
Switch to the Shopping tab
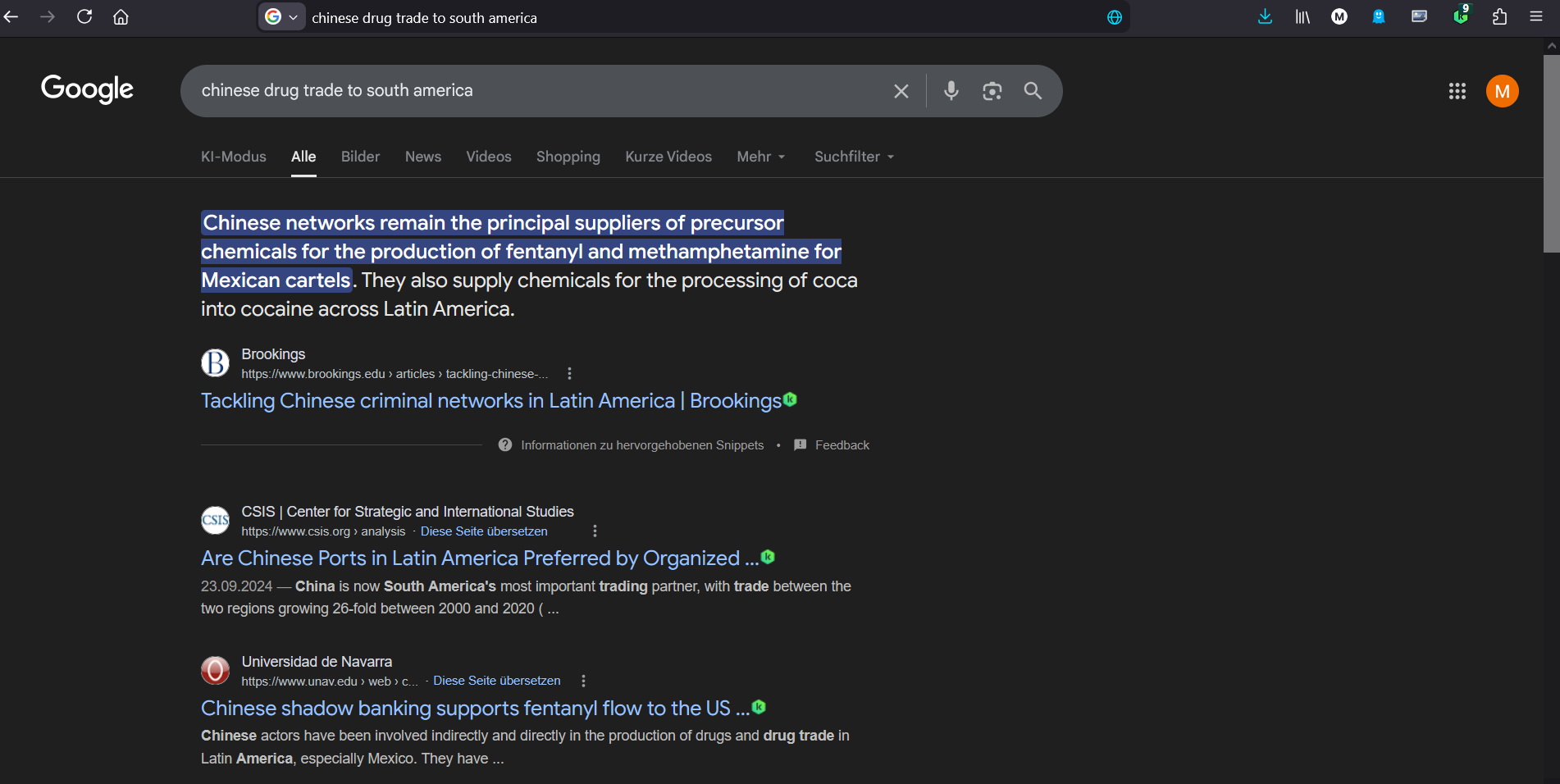pos(568,157)
